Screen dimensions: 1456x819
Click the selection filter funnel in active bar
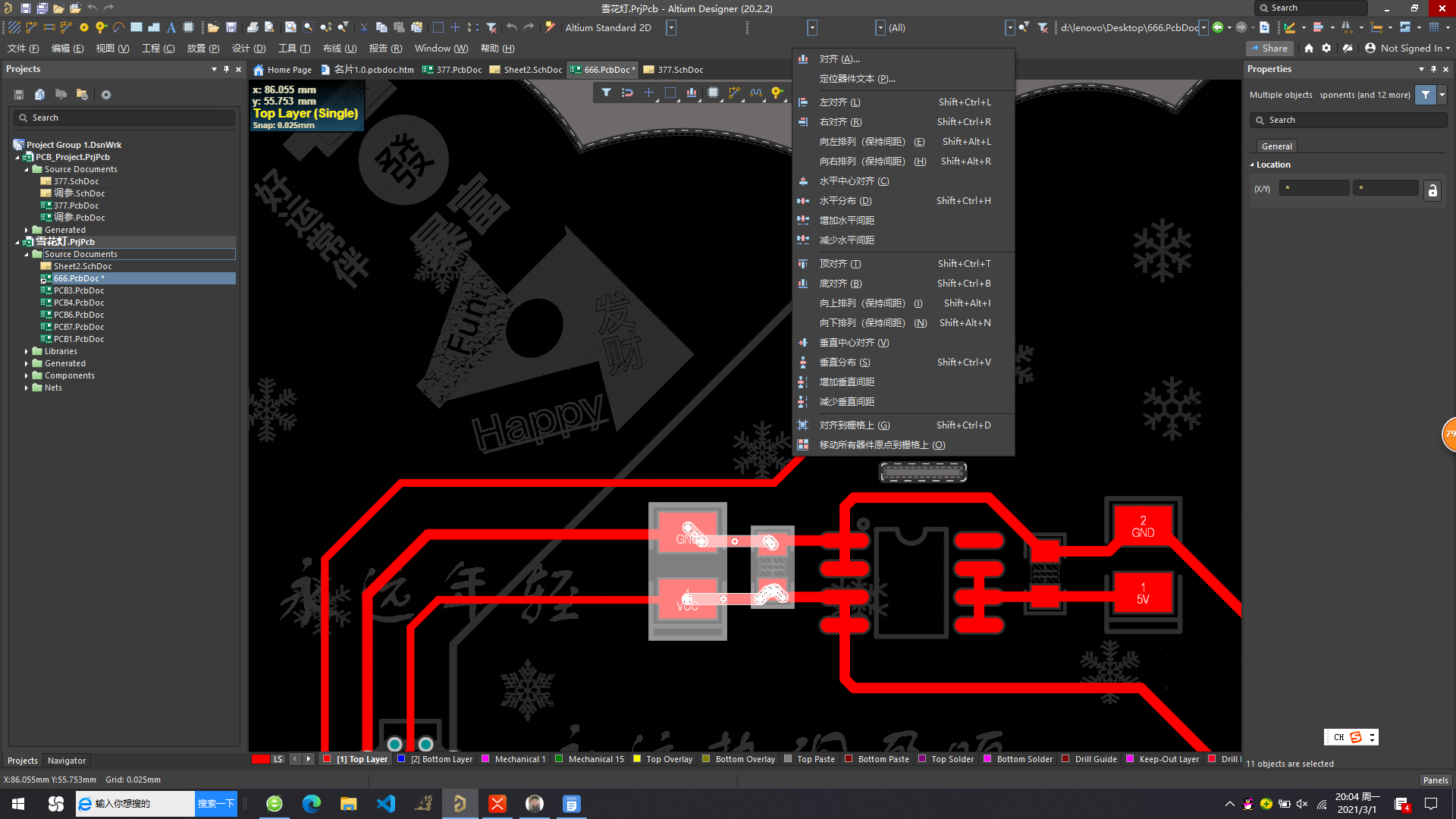606,93
